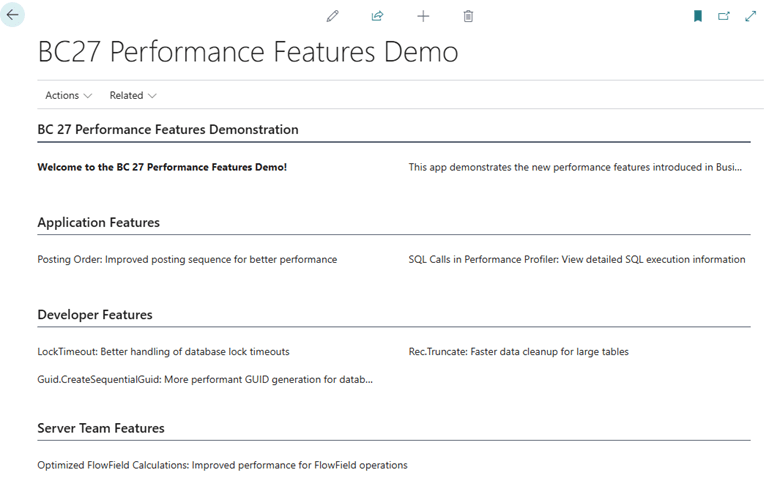The width and height of the screenshot is (780, 500).
Task: Click the plus new record icon
Action: click(423, 16)
